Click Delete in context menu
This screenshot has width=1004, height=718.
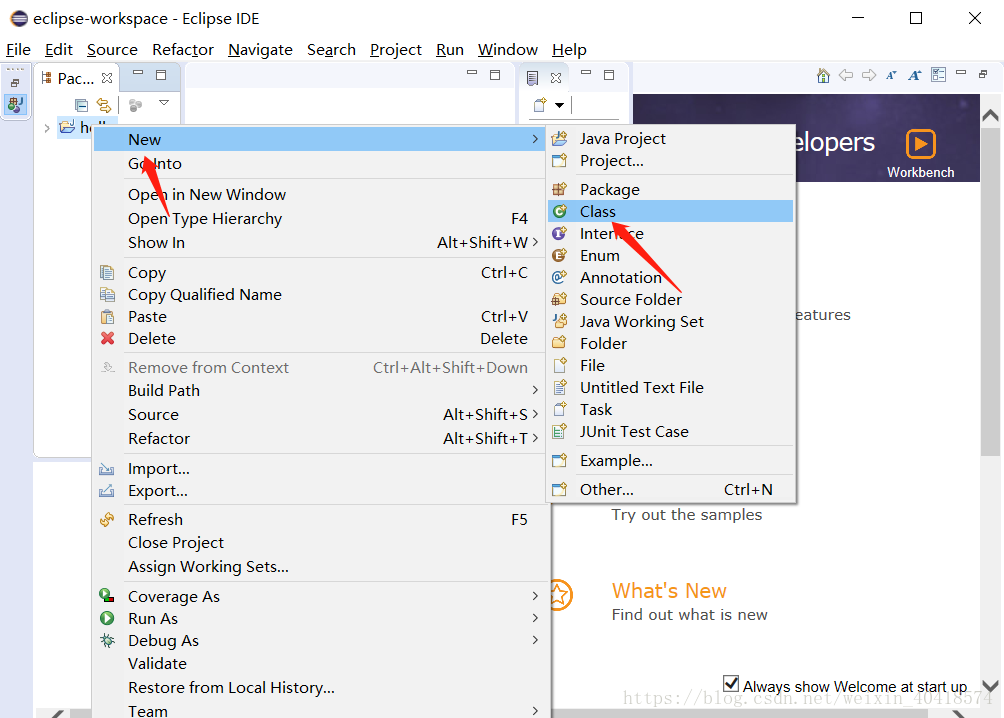pyautogui.click(x=320, y=338)
